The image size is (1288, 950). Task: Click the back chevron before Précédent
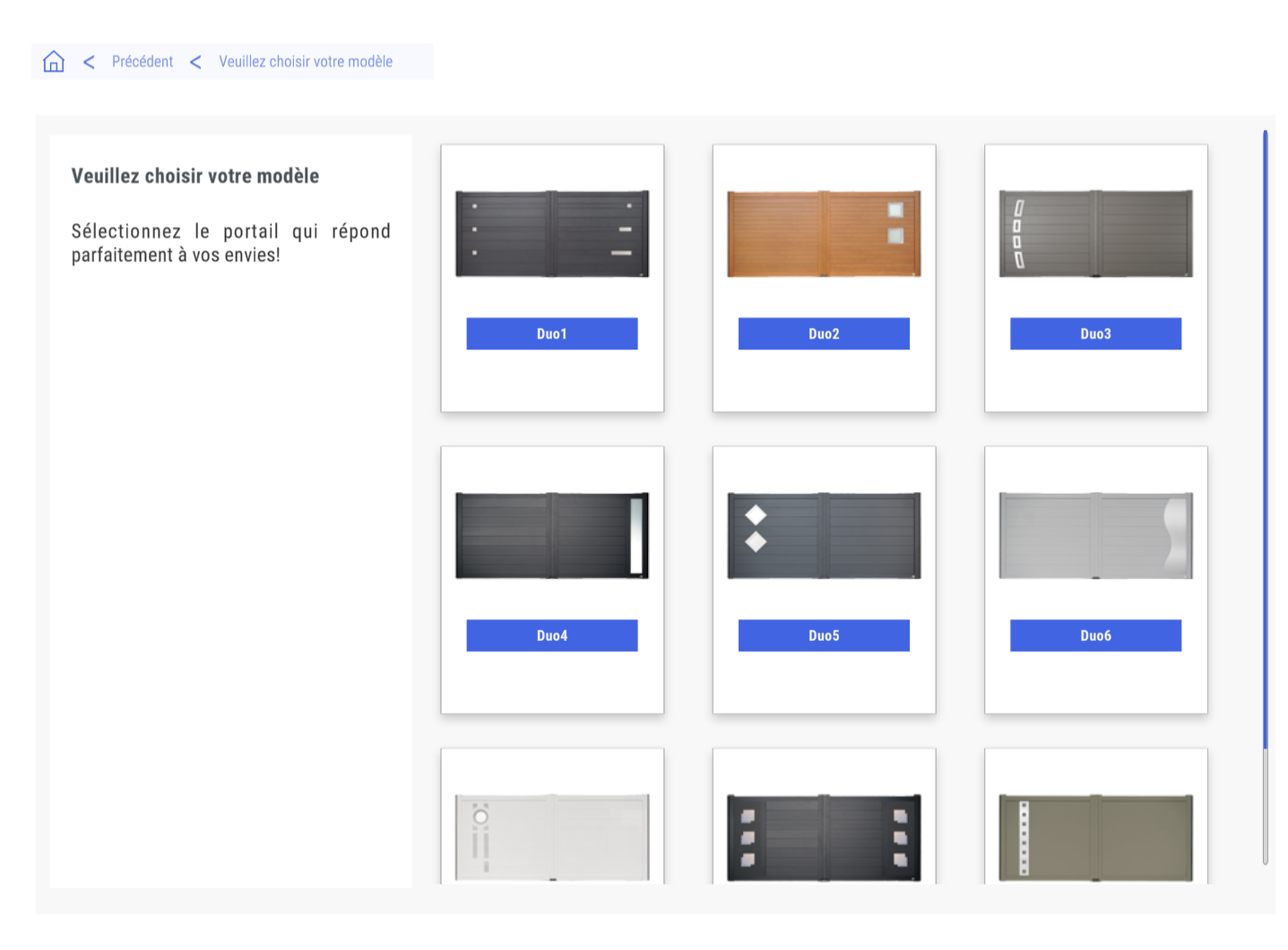pos(89,62)
